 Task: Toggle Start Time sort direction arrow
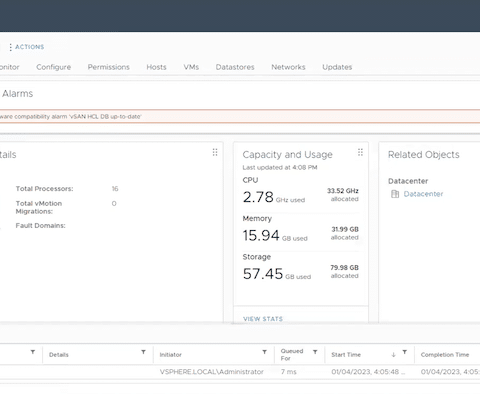(x=394, y=355)
